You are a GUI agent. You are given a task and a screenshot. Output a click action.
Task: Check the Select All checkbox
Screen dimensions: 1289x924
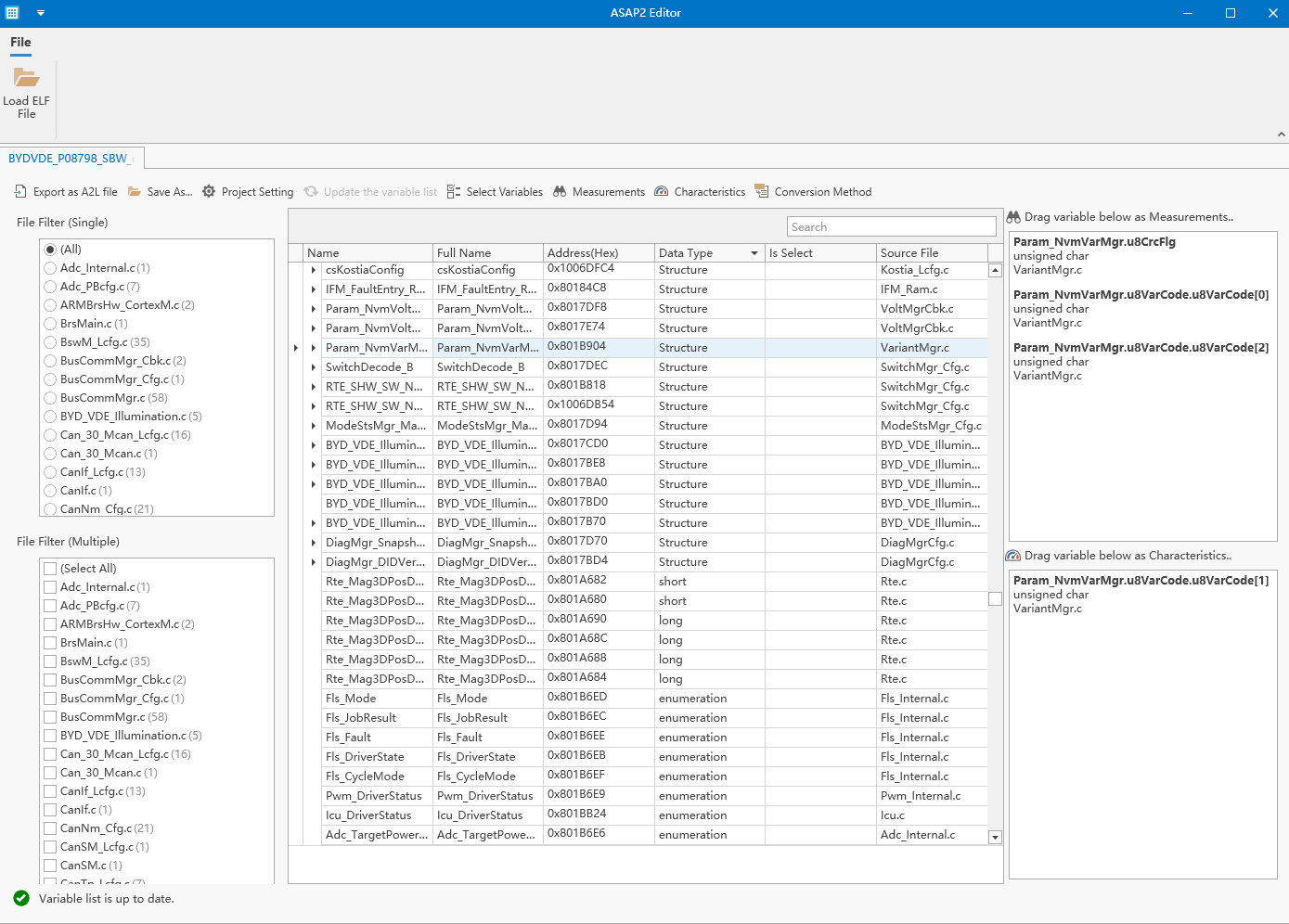click(x=51, y=569)
